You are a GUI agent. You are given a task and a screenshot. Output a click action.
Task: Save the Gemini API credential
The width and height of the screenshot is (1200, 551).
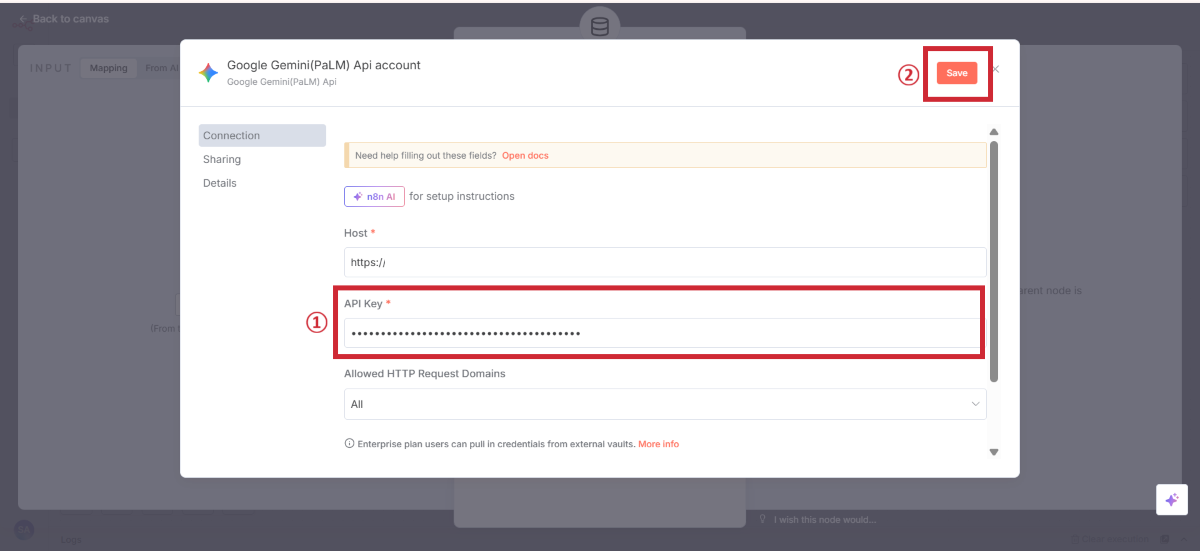tap(957, 73)
